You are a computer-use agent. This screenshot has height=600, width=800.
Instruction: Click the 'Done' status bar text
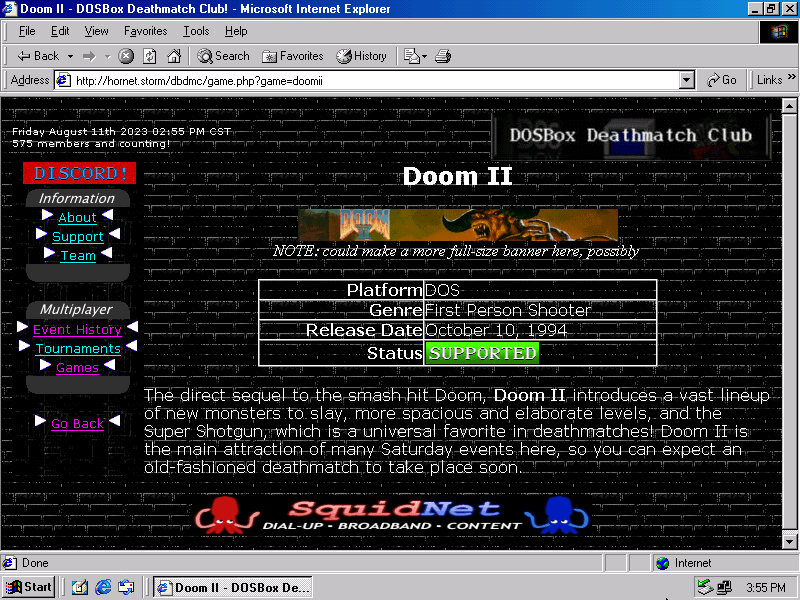click(35, 563)
